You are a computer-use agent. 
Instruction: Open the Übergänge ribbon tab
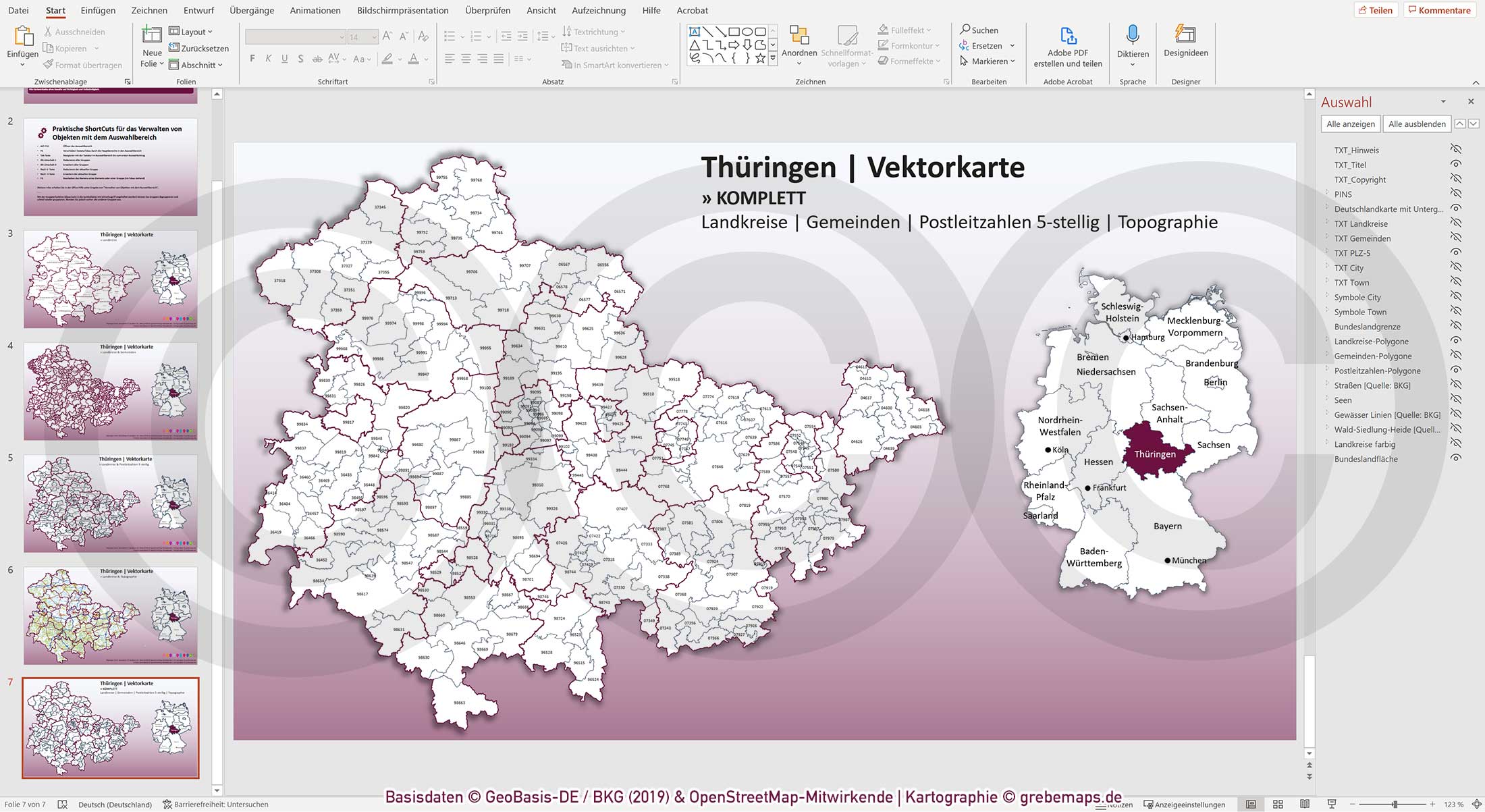coord(252,10)
